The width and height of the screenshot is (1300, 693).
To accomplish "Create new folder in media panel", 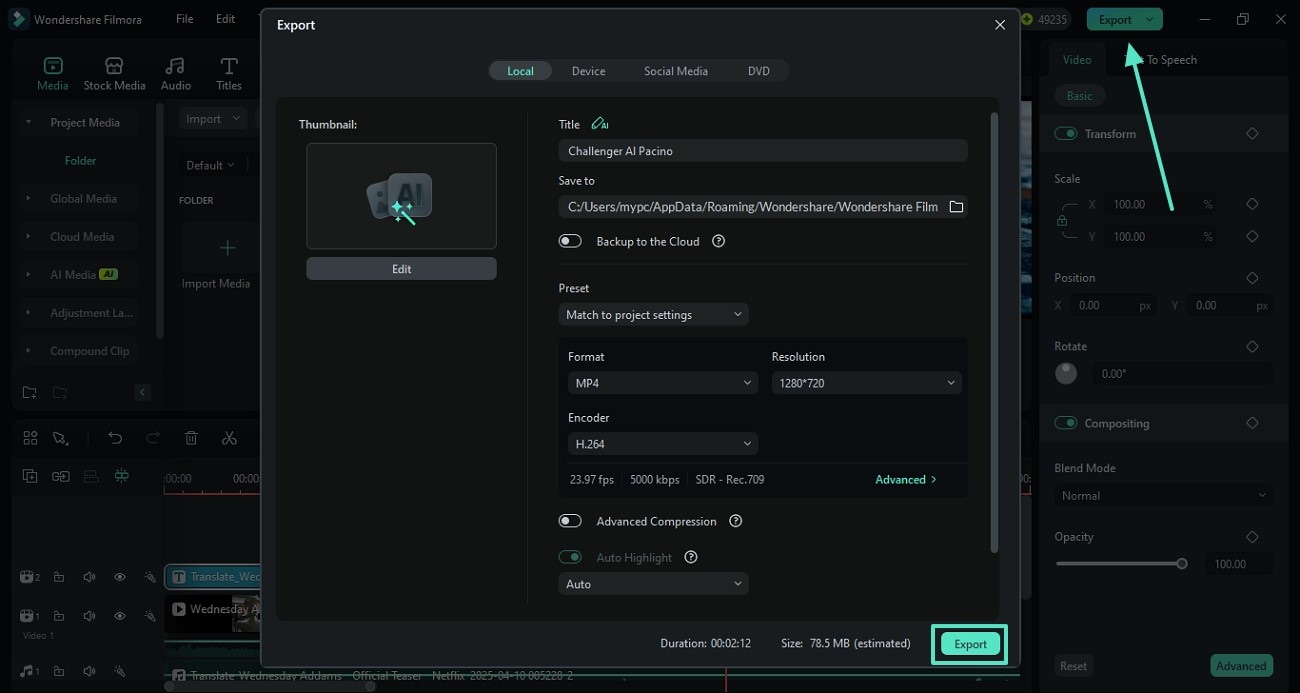I will click(30, 392).
